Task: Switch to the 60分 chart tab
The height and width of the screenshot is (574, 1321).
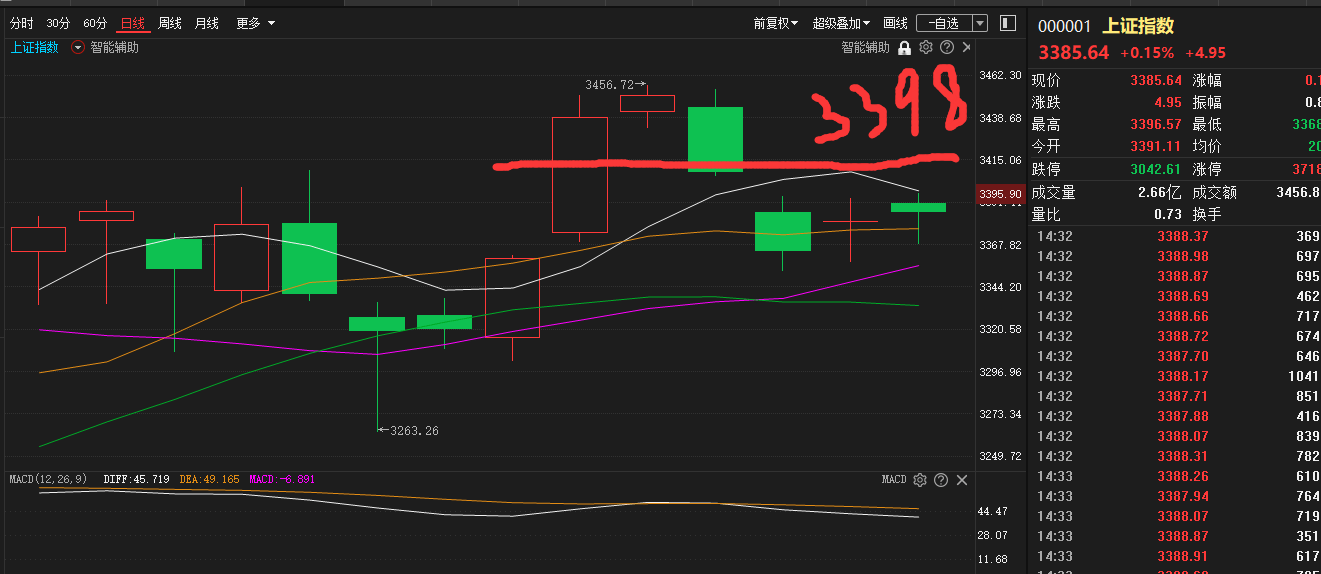Action: pos(95,23)
